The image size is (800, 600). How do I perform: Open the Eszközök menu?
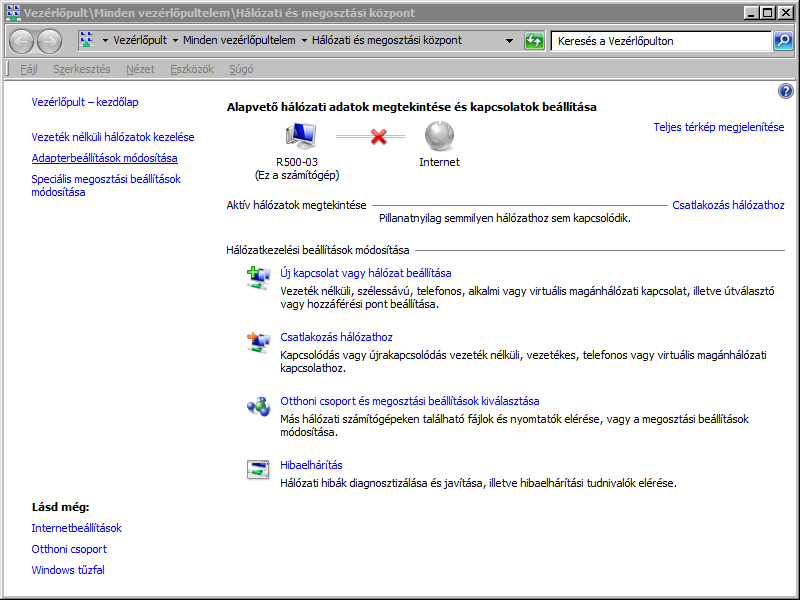pos(192,69)
